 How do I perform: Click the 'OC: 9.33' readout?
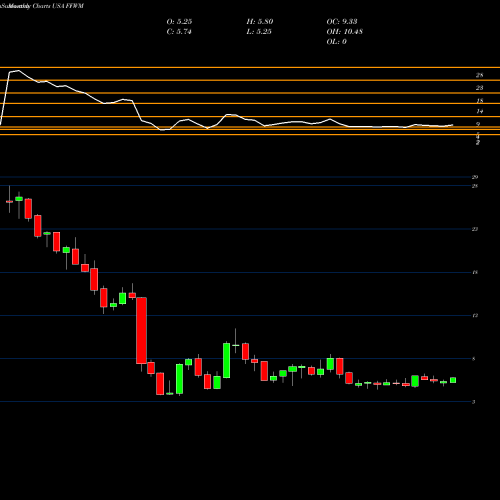[x=342, y=21]
